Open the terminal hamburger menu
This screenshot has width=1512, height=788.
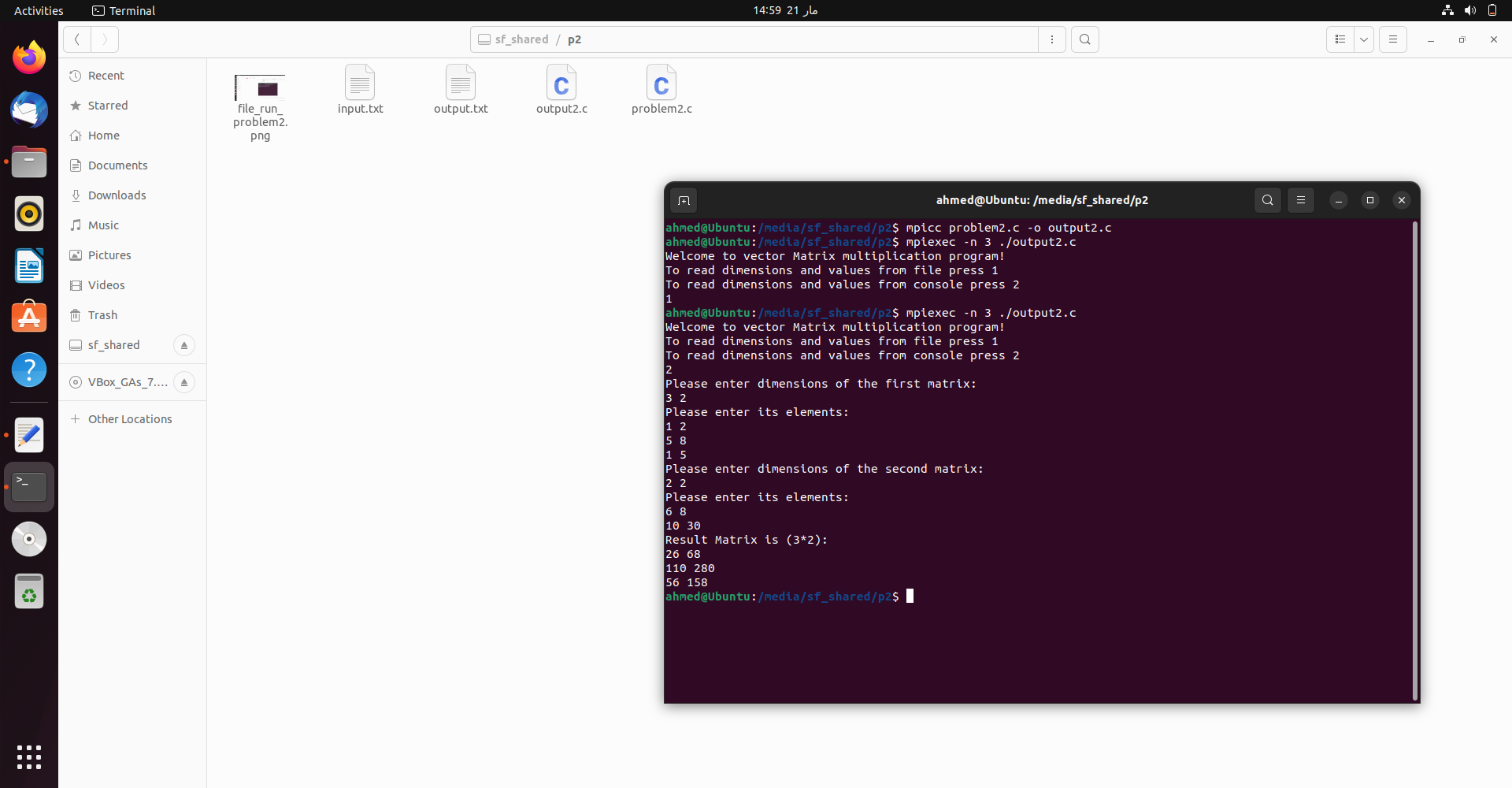(x=1300, y=200)
